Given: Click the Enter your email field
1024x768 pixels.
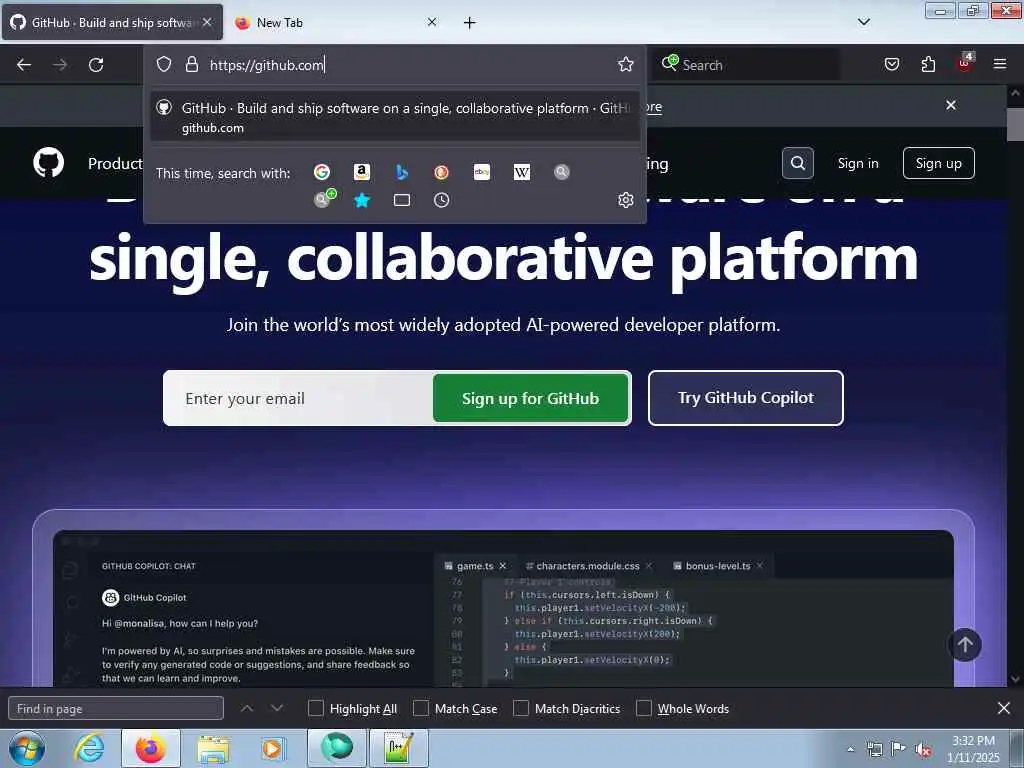Looking at the screenshot, I should [x=299, y=398].
